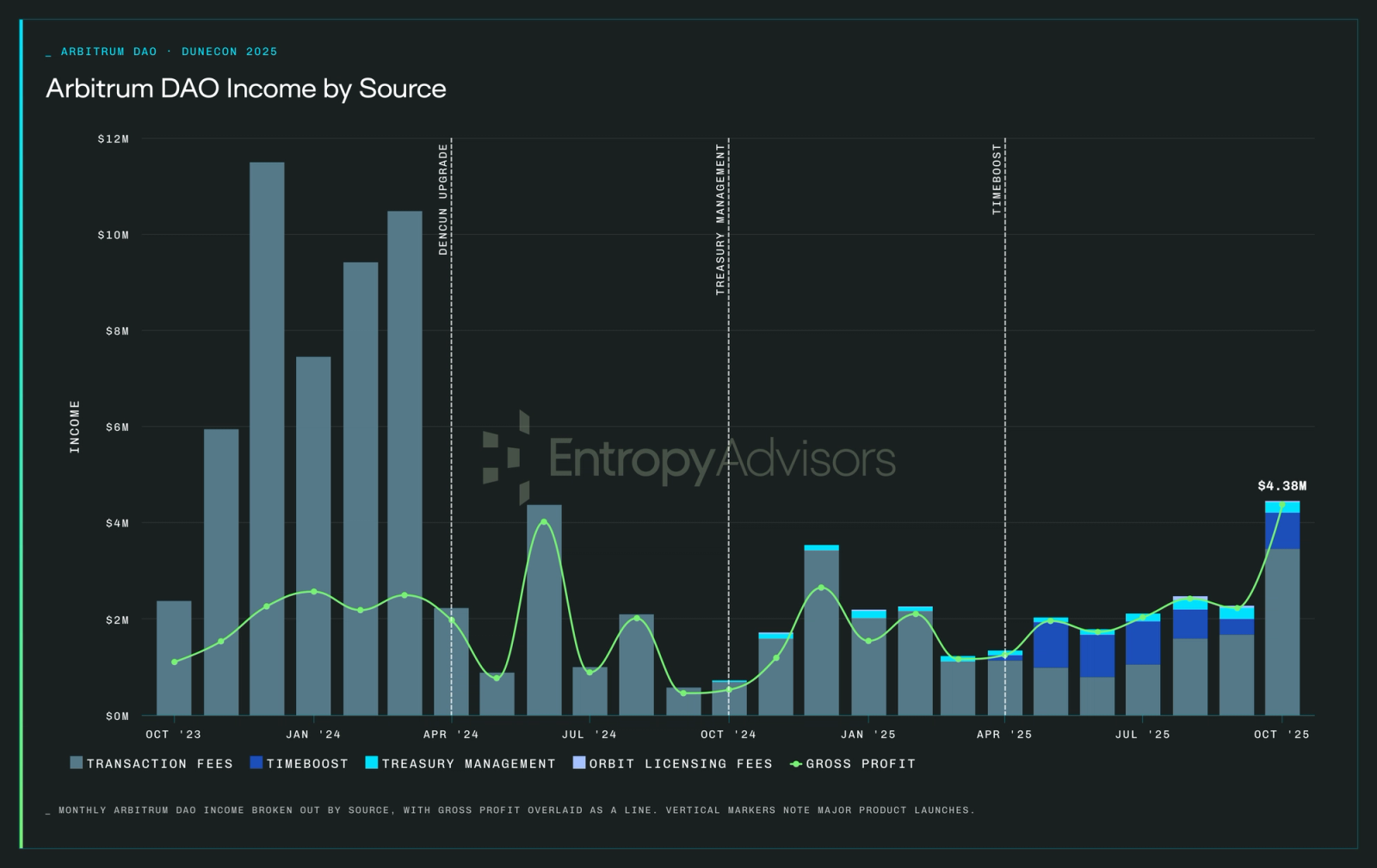Screen dimensions: 1377x868
Task: Click the "ARBITRUM DAO · DUNECON 2025" header text
Action: pyautogui.click(x=169, y=52)
